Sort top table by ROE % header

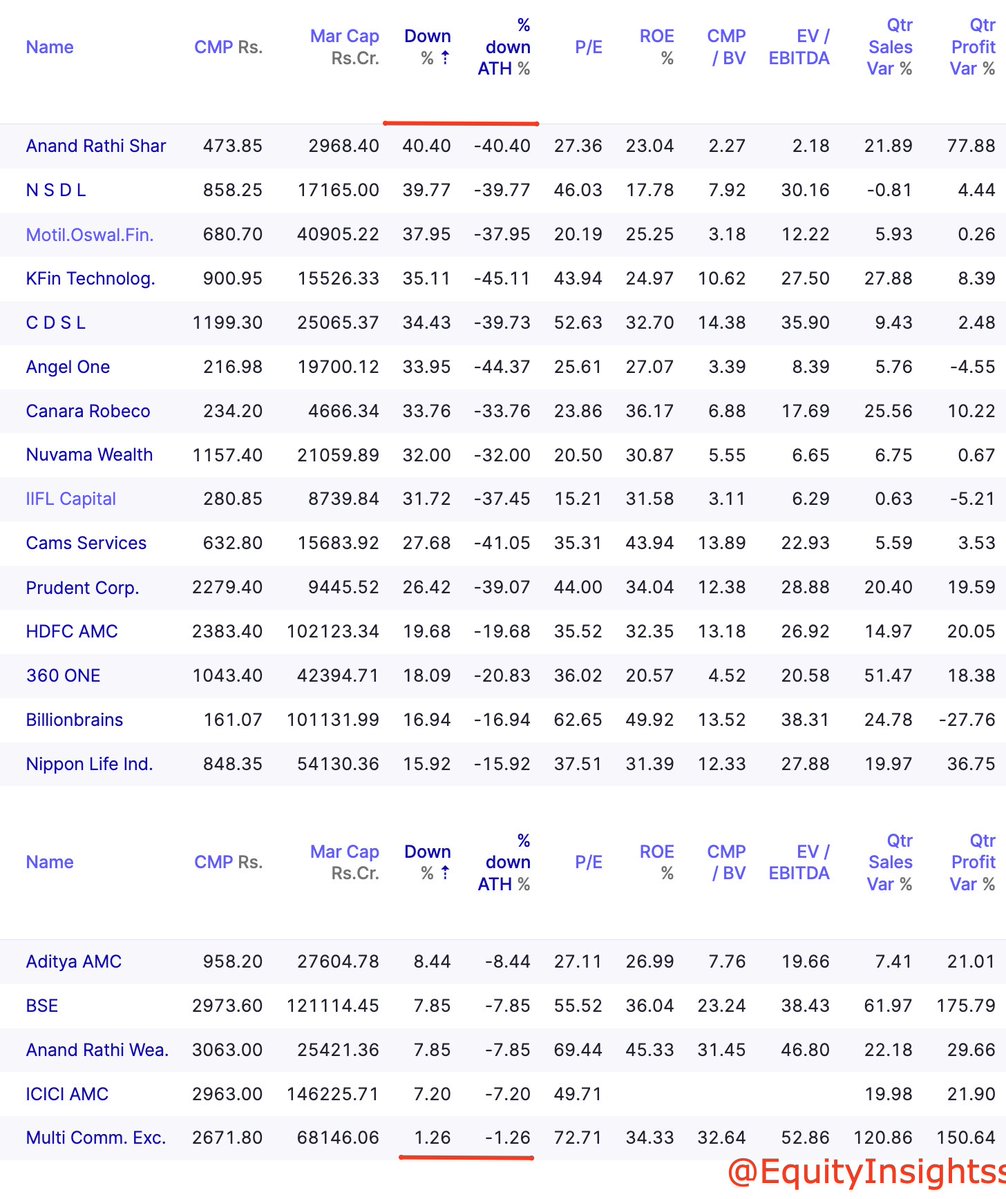pos(657,47)
